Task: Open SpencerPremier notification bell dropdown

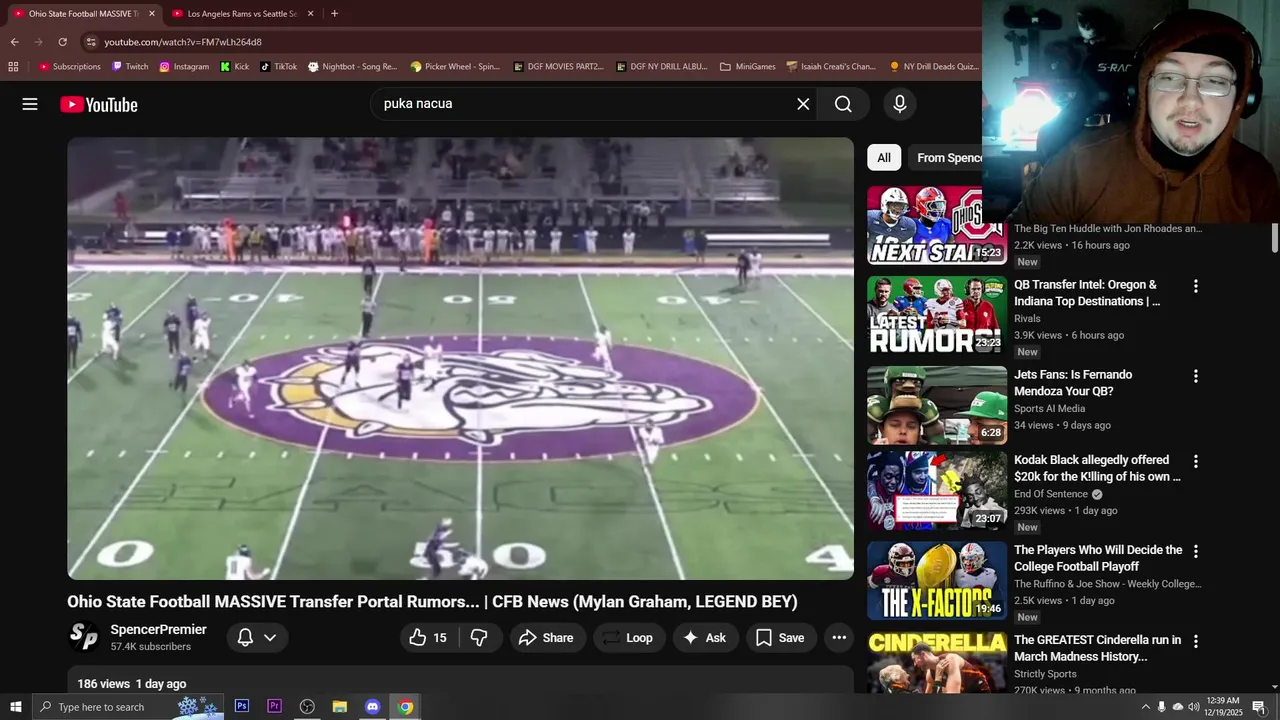Action: click(258, 637)
